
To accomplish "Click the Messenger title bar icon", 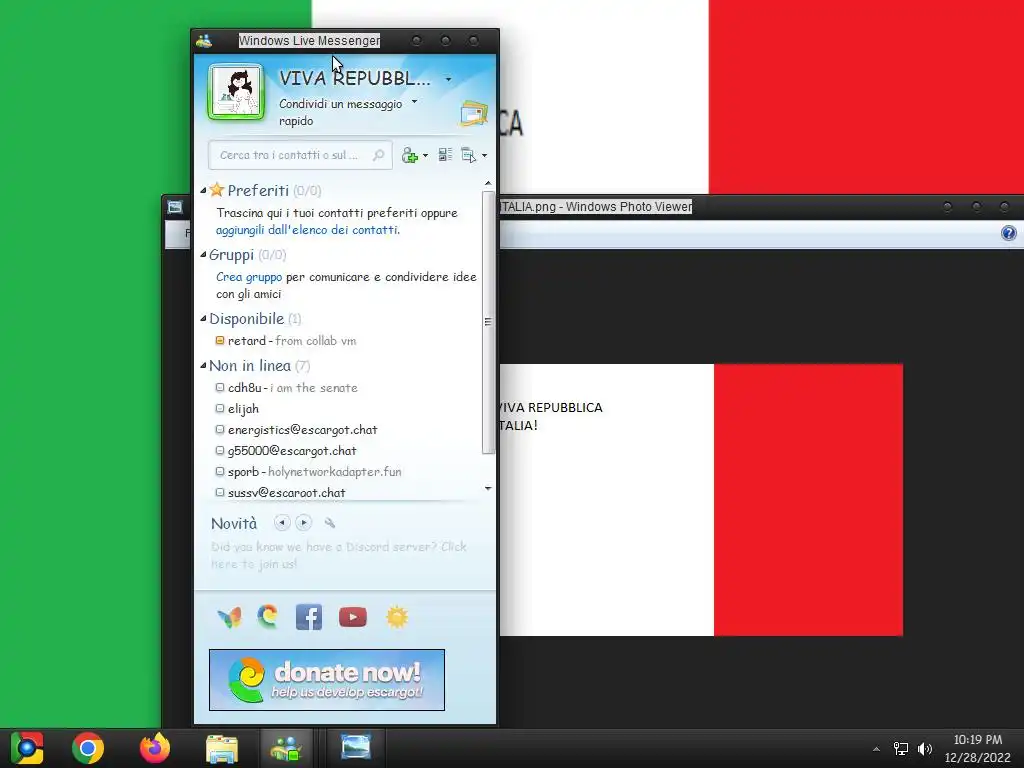I will [204, 40].
